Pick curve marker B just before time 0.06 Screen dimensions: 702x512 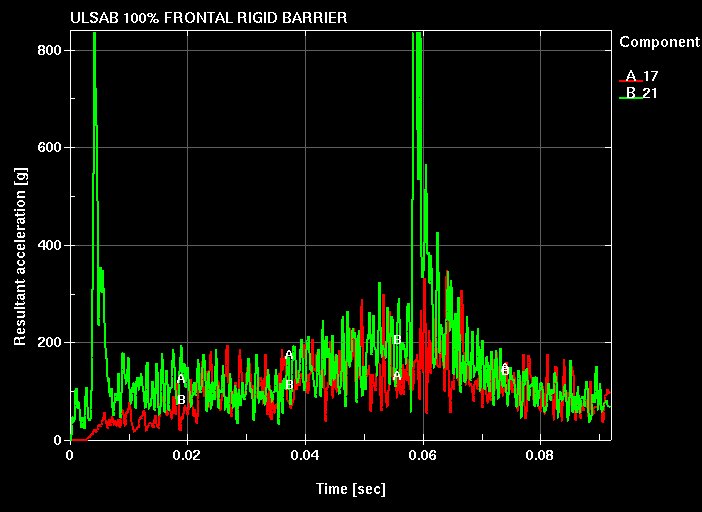(x=397, y=340)
